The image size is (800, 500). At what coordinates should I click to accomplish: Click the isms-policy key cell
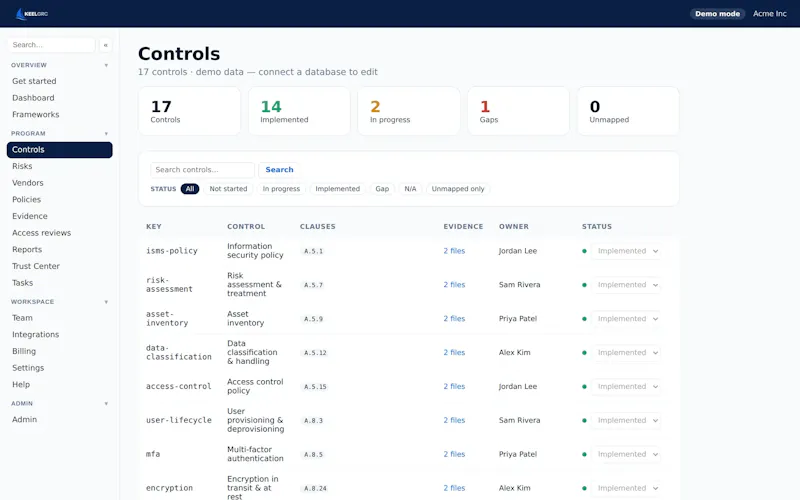(x=171, y=251)
